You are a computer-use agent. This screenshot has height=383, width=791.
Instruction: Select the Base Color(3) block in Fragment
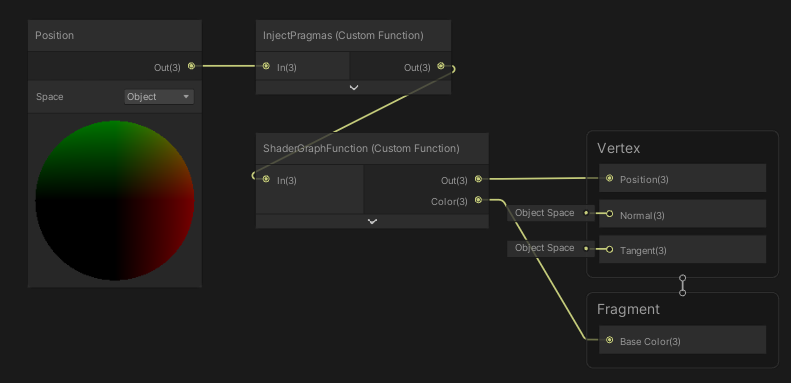(683, 340)
